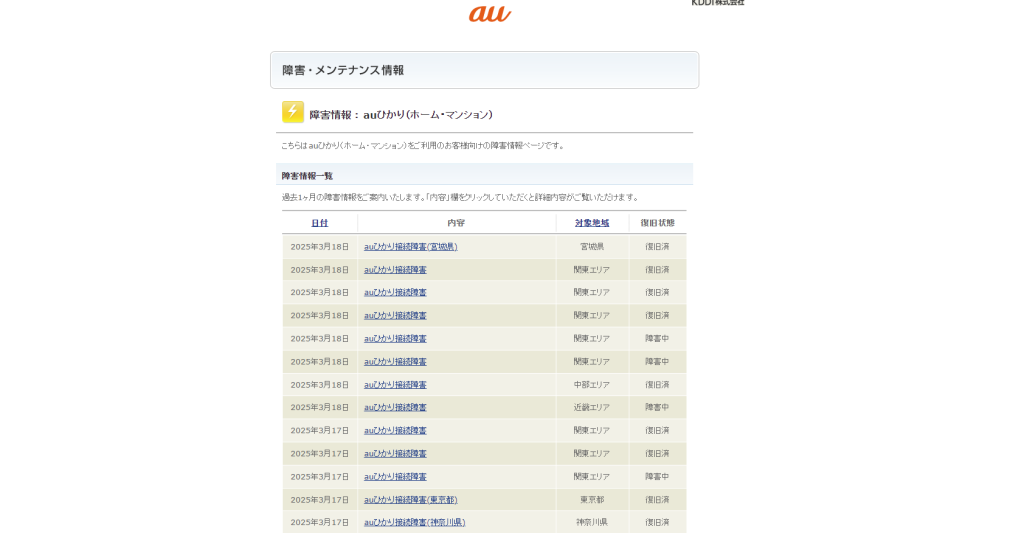The image size is (1024, 533).
Task: Open auひかり接続障害(宮城県) details
Action: tap(411, 246)
